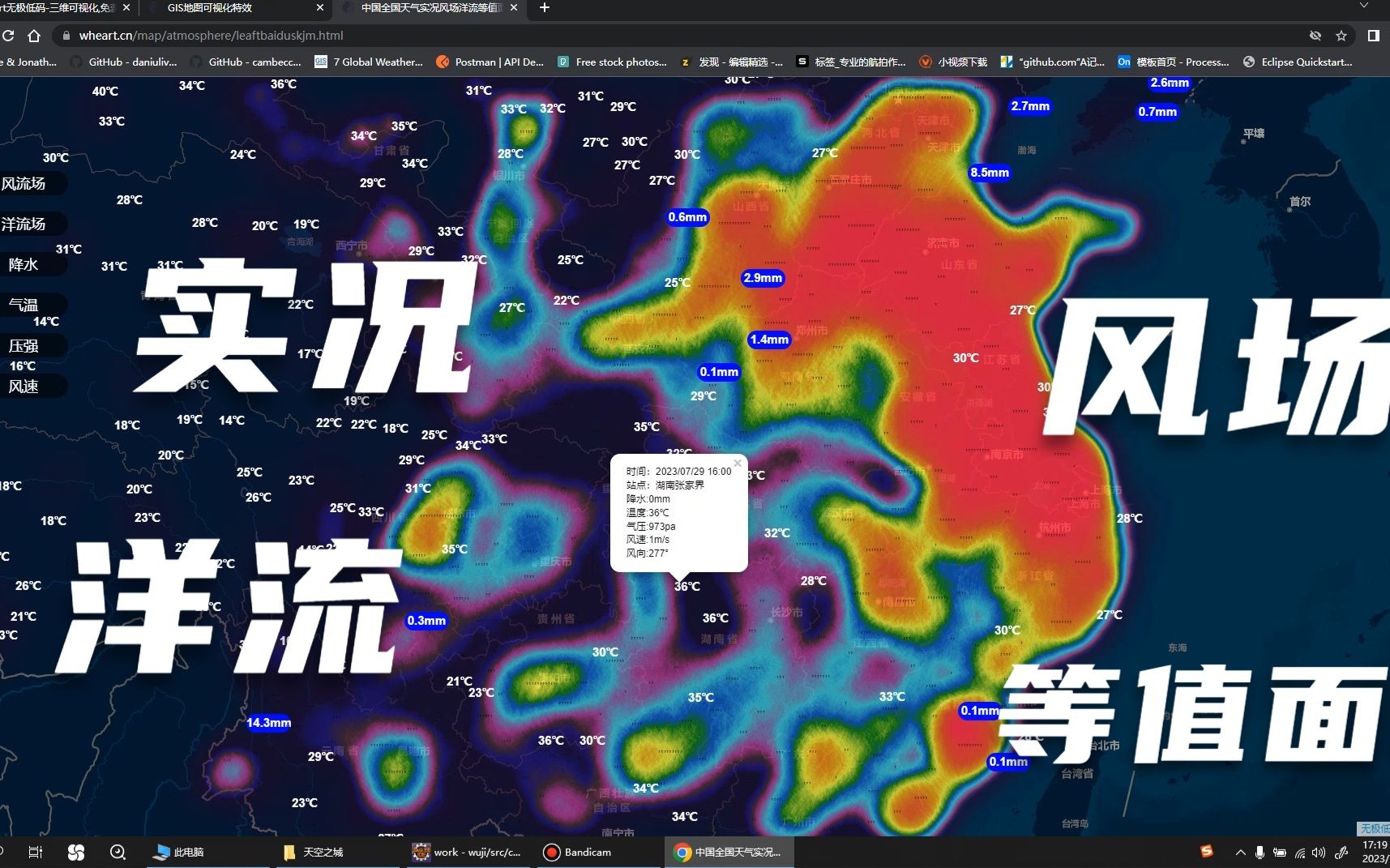Viewport: 1390px width, 868px height.
Task: Bookmark this page with the star icon
Action: [1341, 36]
